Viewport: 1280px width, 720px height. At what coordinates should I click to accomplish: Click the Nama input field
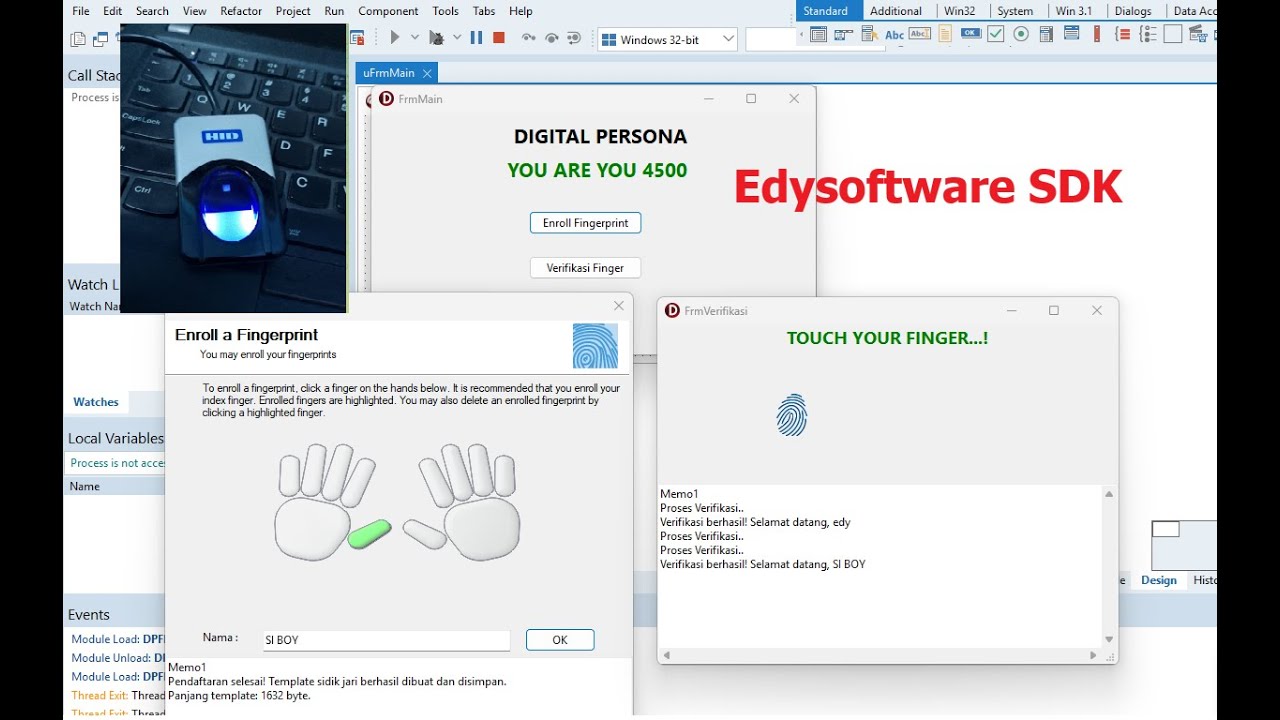click(x=385, y=640)
